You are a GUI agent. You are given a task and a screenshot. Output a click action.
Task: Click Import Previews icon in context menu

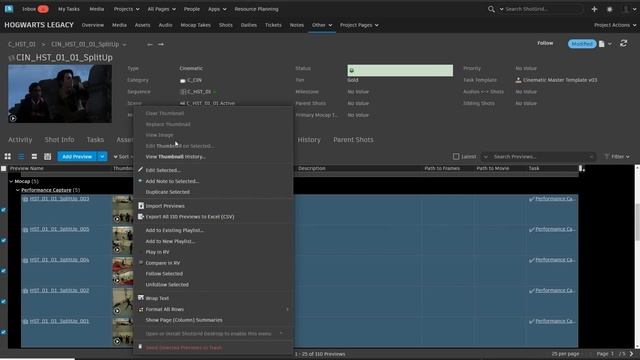[141, 206]
